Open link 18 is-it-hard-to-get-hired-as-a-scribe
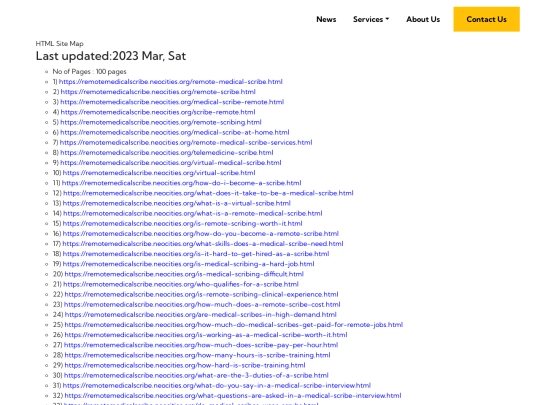The width and height of the screenshot is (540, 405). click(x=196, y=254)
